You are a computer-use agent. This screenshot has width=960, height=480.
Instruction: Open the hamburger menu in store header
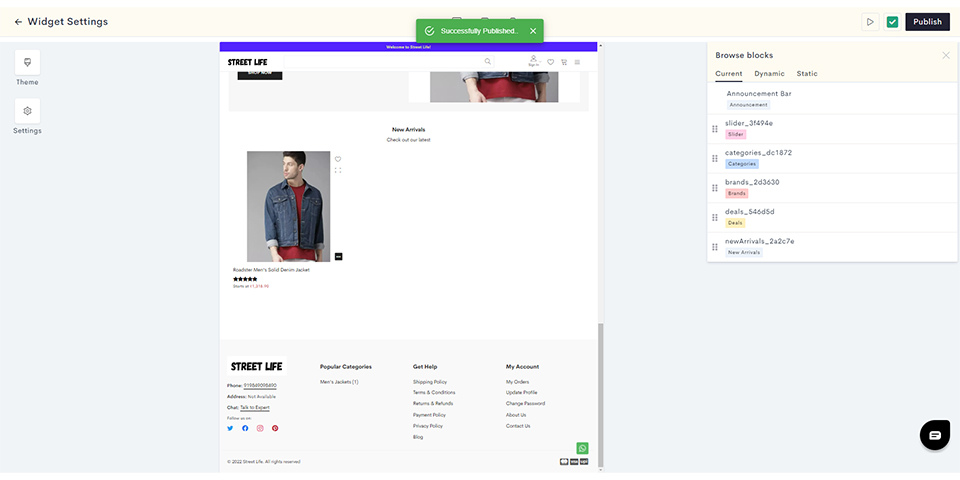[x=577, y=62]
